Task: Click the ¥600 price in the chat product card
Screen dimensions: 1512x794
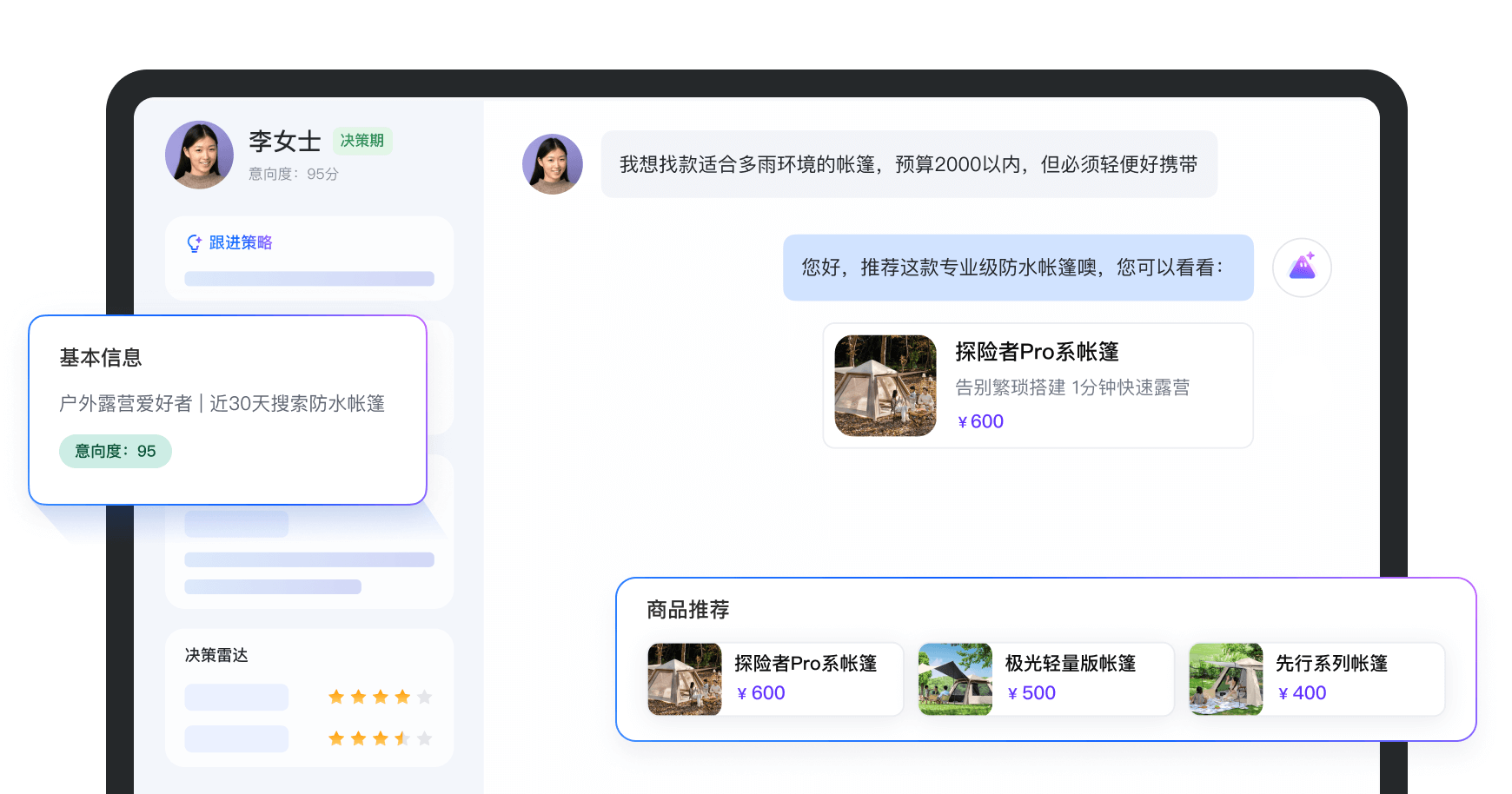Action: [x=980, y=421]
